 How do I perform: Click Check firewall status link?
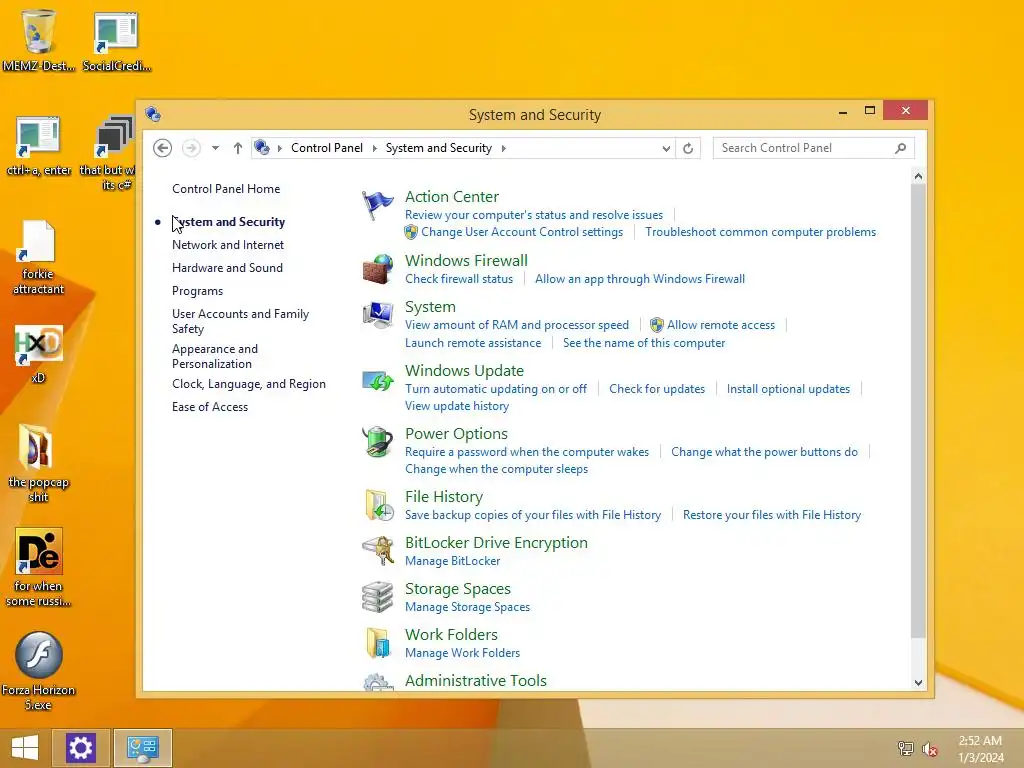pyautogui.click(x=459, y=279)
